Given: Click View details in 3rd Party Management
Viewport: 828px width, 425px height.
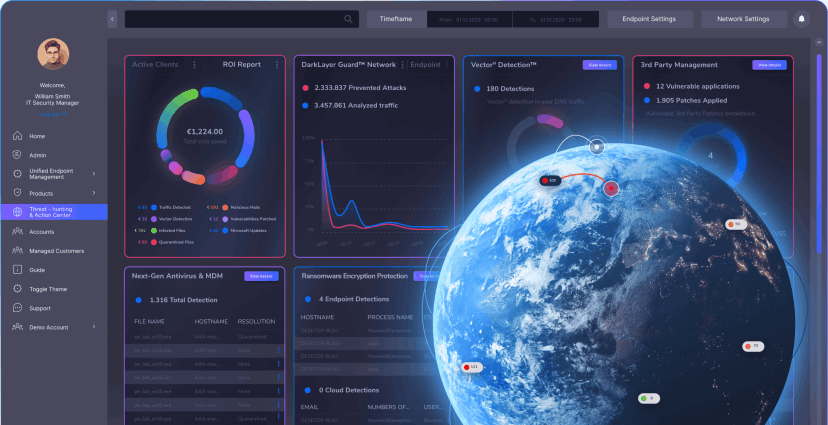Looking at the screenshot, I should point(769,65).
